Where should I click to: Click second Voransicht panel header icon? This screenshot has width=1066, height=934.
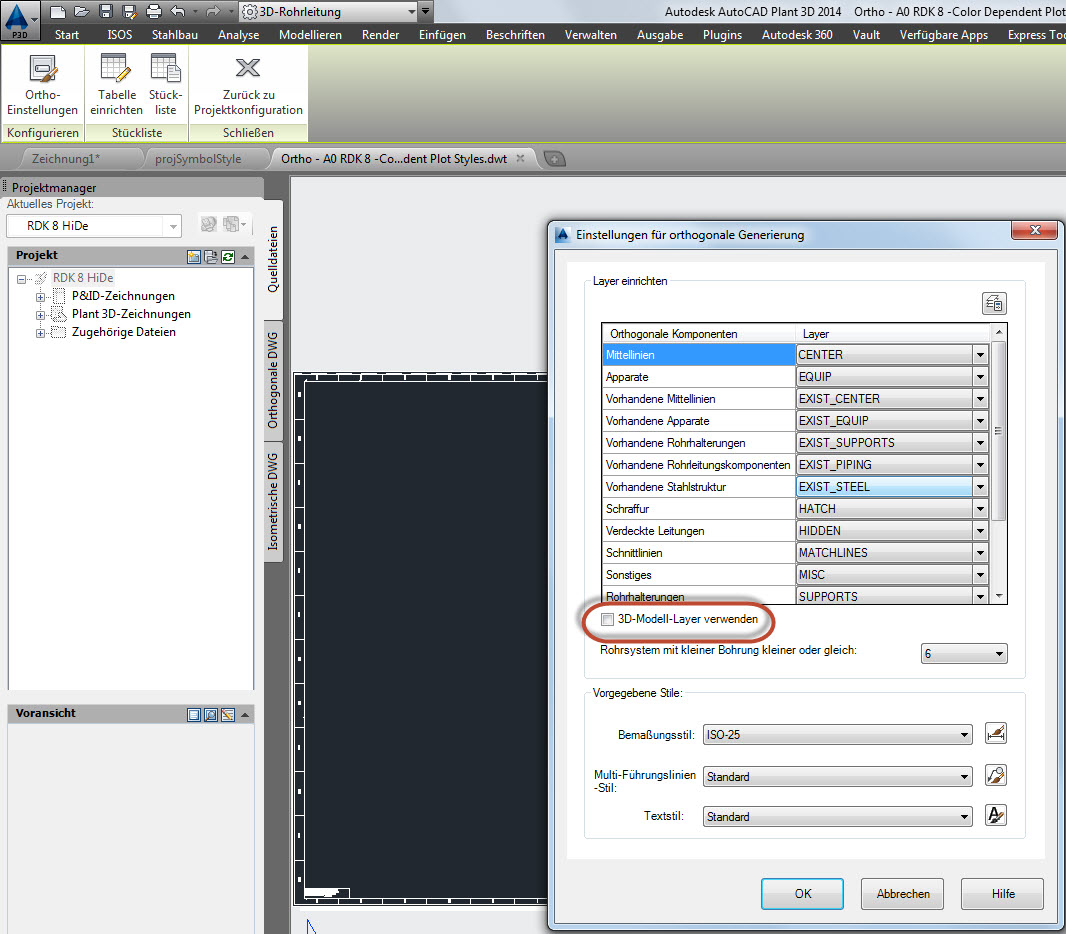pyautogui.click(x=211, y=714)
